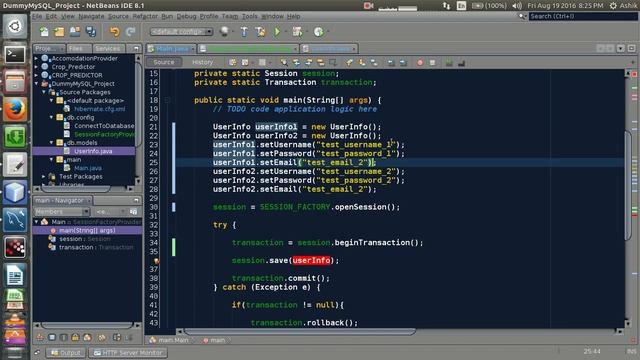Click the Last Edit icon in editor toolbar
The image size is (640, 360).
[232, 62]
